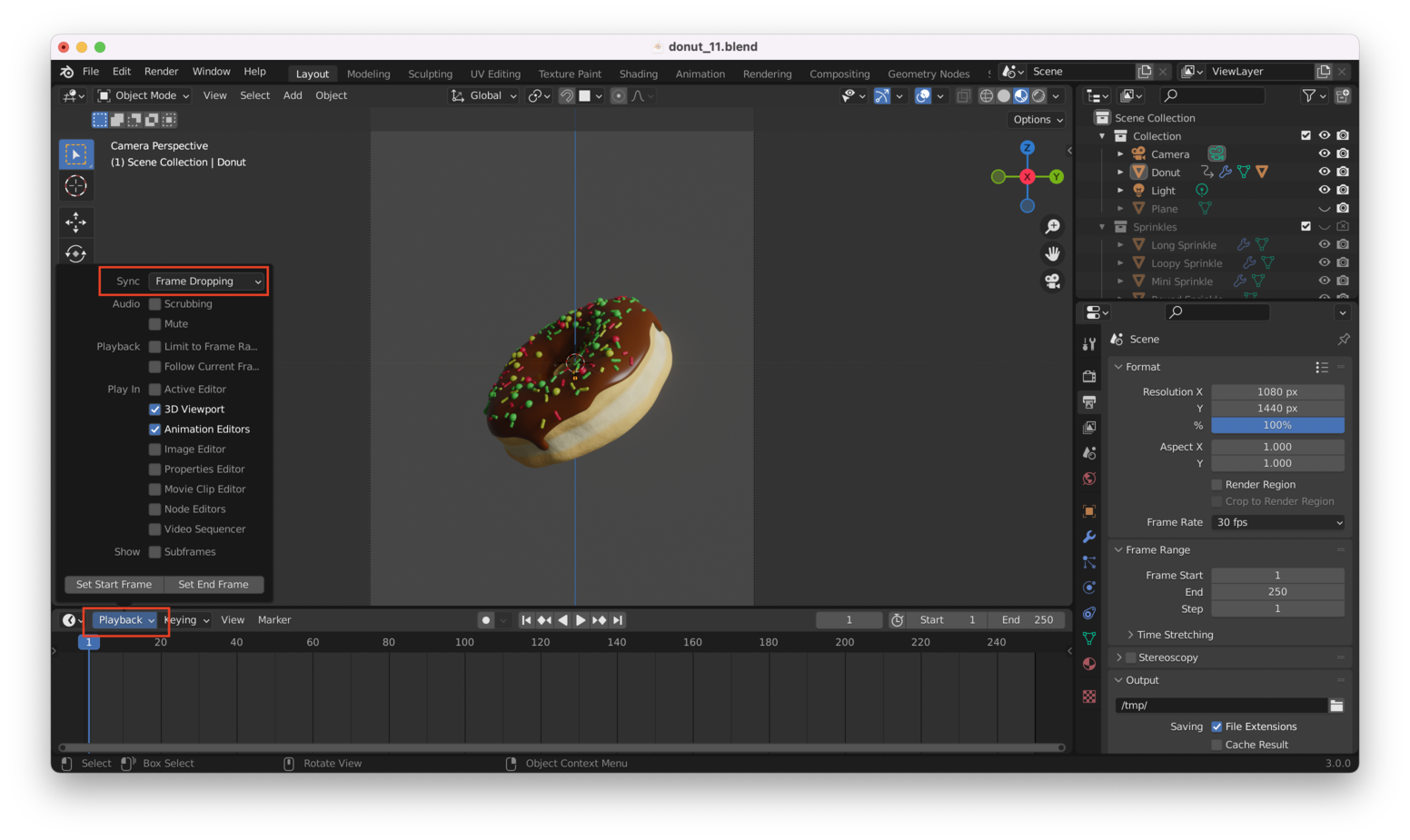The width and height of the screenshot is (1410, 840).
Task: Enable the Mute audio checkbox
Action: click(154, 323)
